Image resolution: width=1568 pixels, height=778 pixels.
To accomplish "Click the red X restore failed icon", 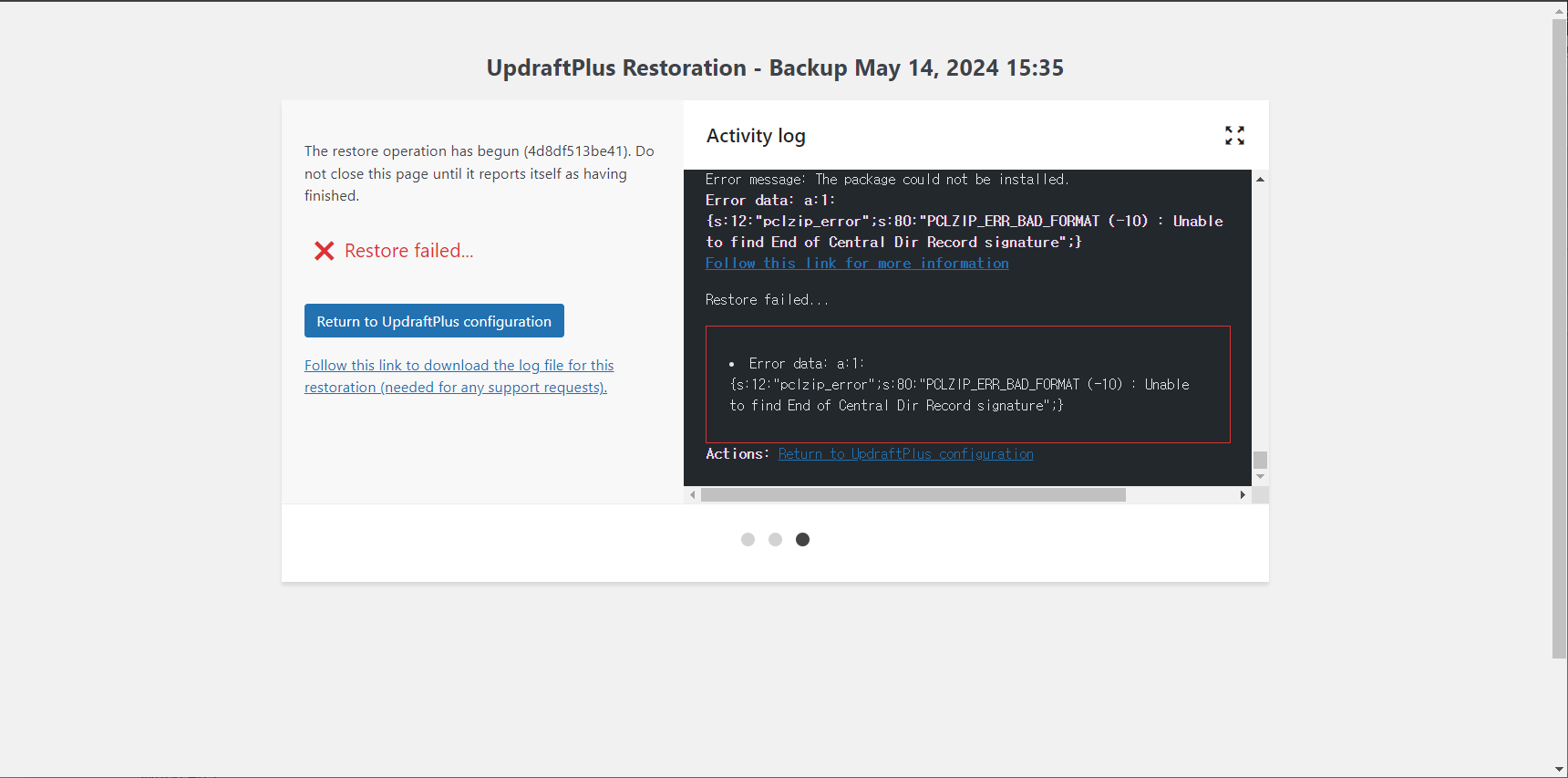I will pyautogui.click(x=324, y=251).
